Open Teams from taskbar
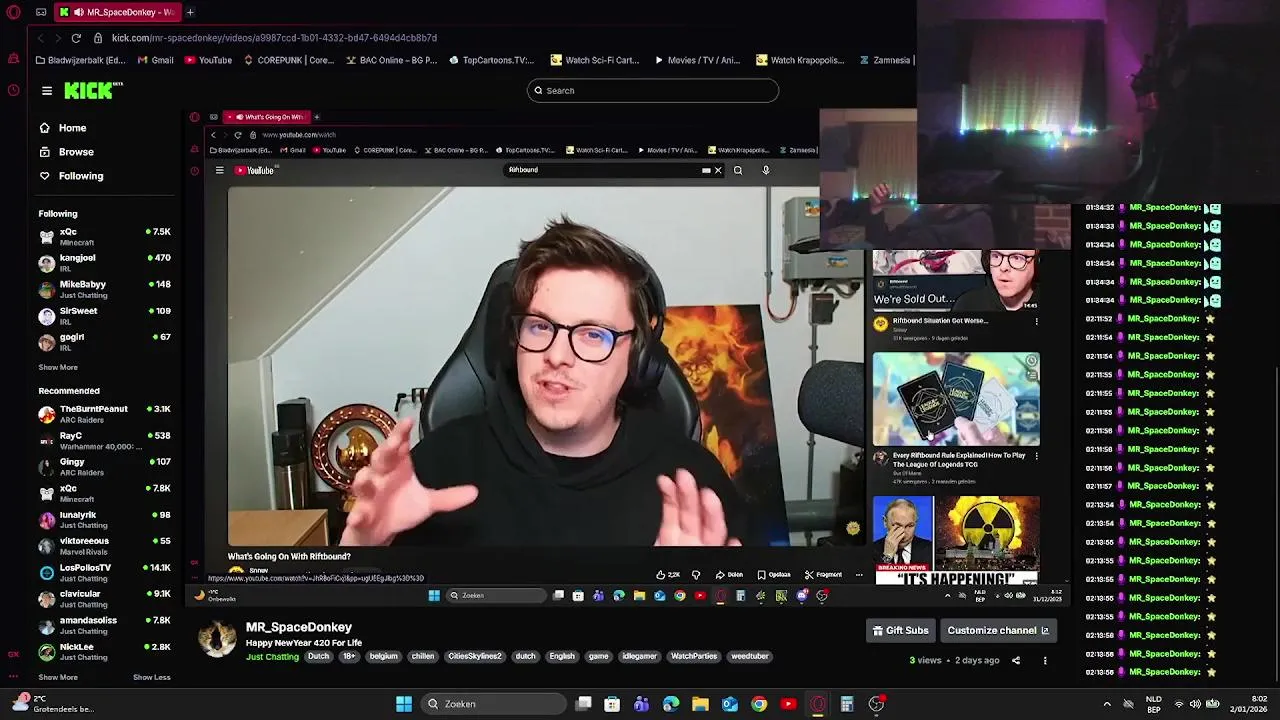The image size is (1280, 720). (x=641, y=704)
